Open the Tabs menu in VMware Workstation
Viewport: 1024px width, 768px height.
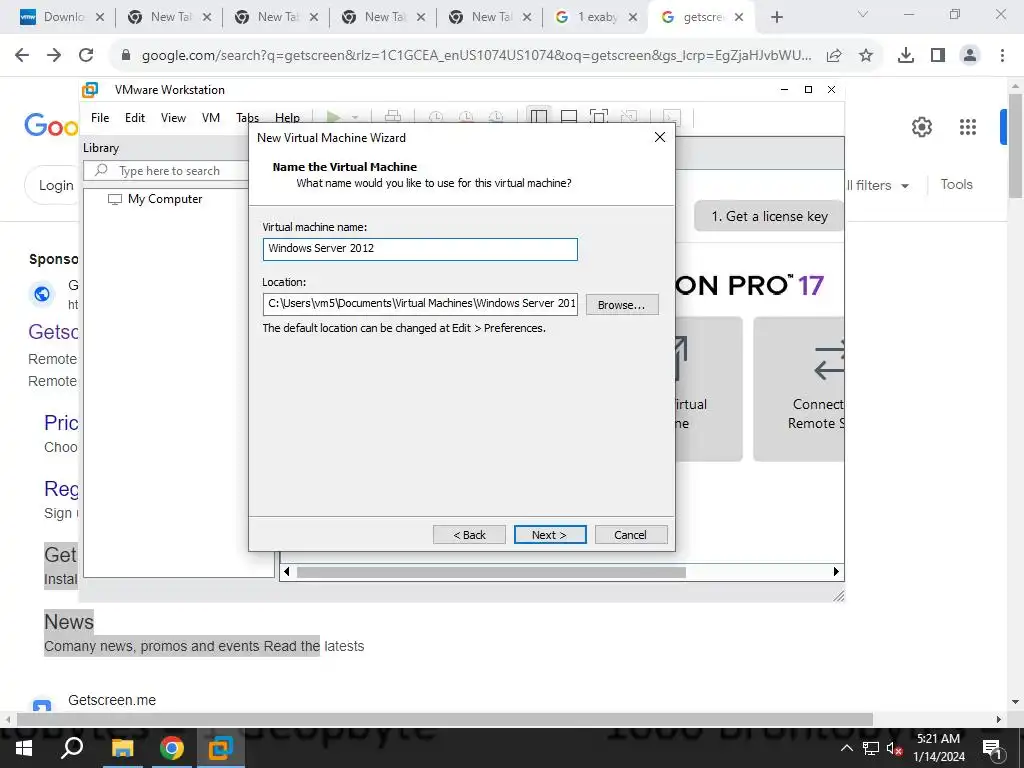pos(248,118)
